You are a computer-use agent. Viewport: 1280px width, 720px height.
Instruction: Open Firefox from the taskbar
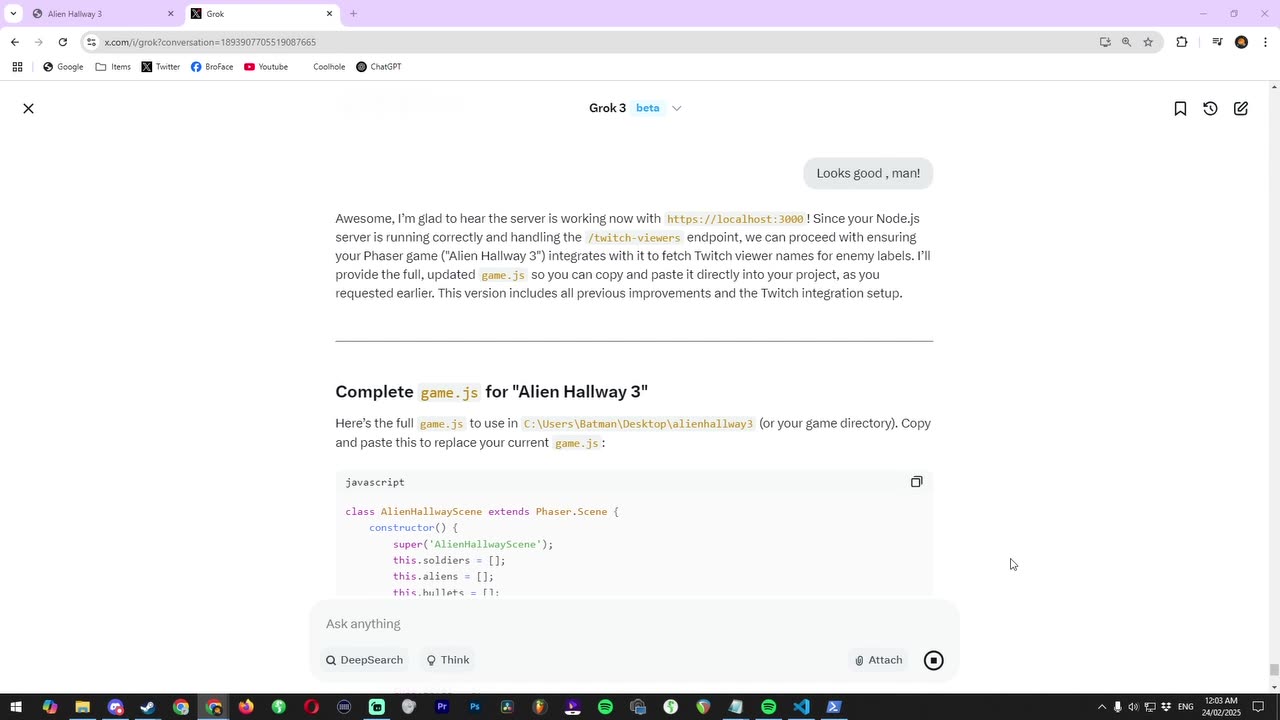[246, 707]
